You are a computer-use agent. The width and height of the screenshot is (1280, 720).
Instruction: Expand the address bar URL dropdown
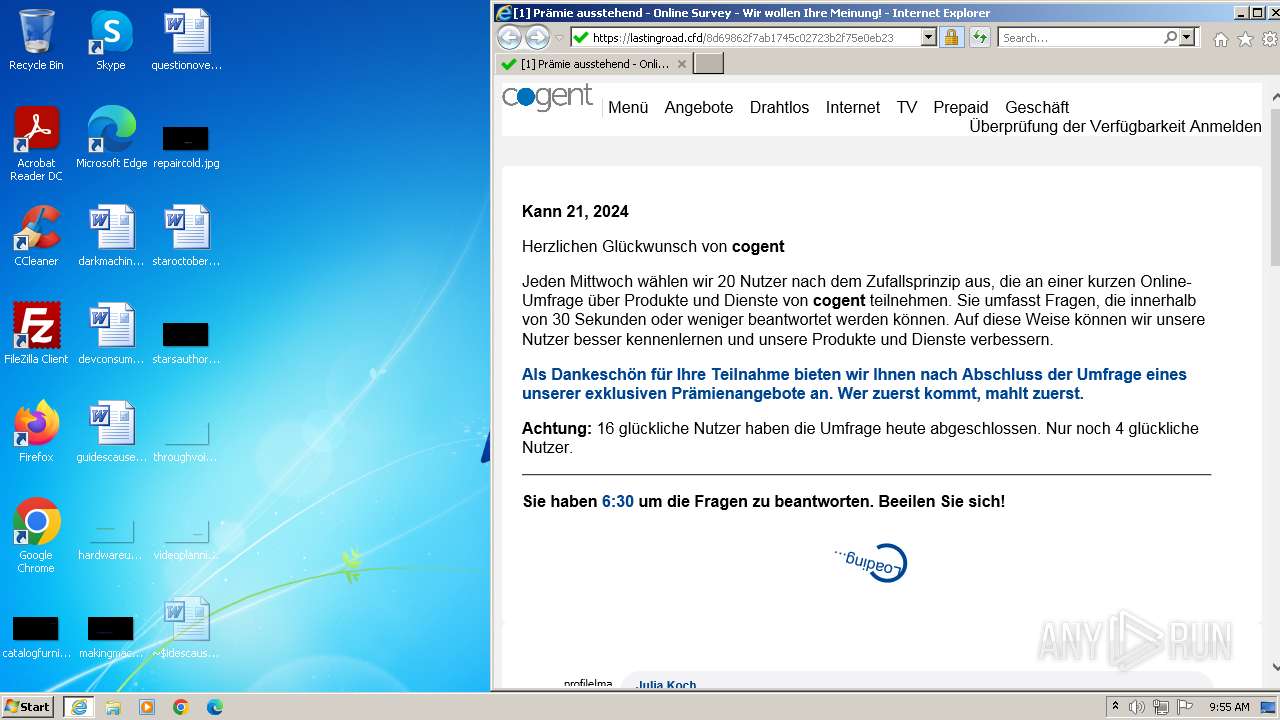click(x=928, y=37)
